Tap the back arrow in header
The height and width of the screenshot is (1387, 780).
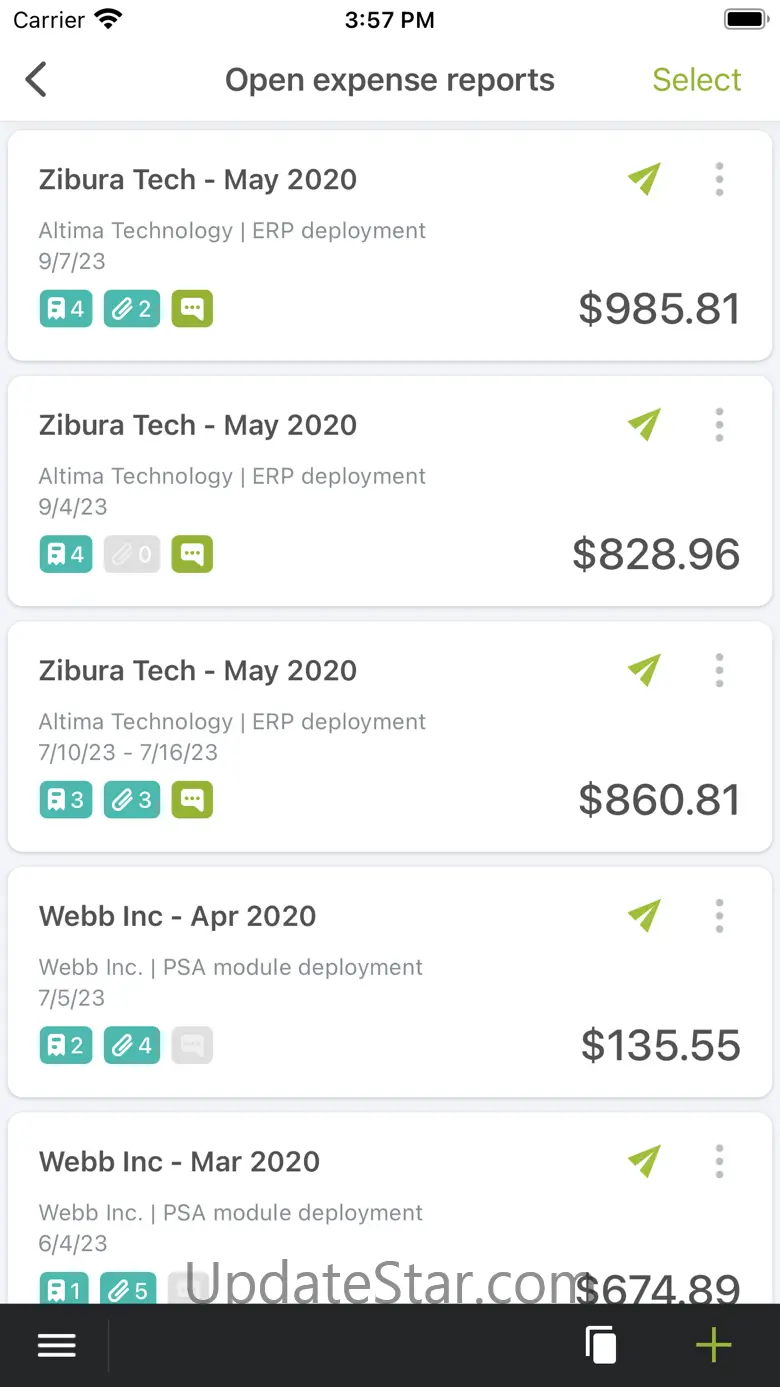click(x=36, y=80)
